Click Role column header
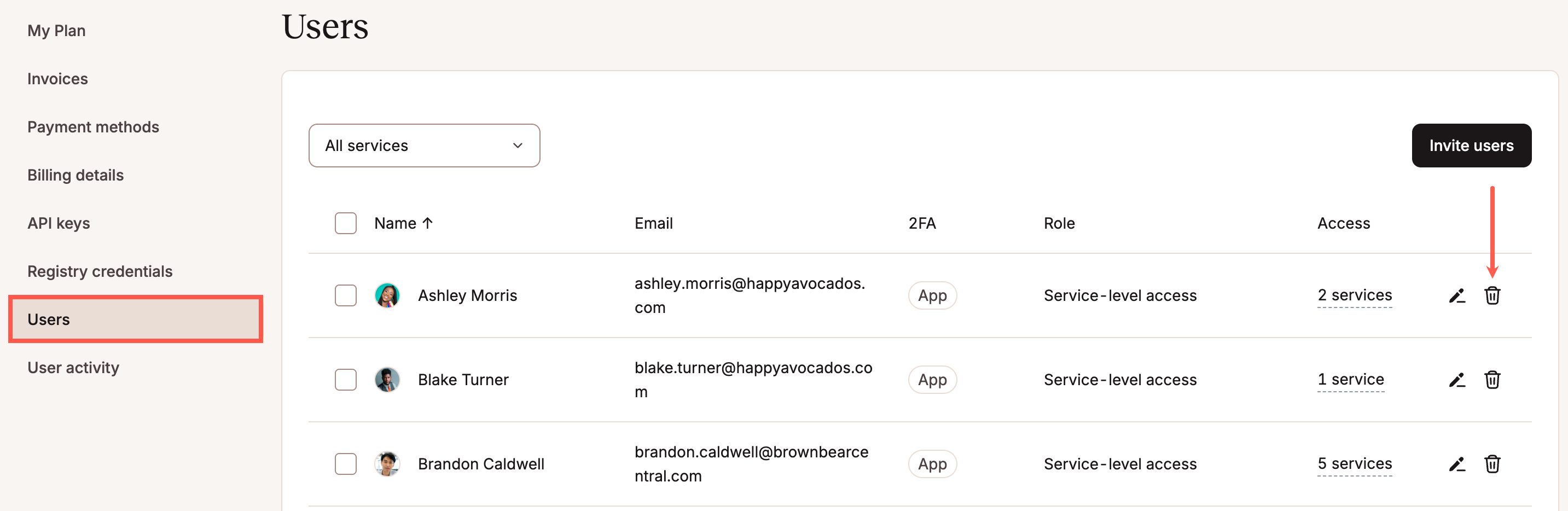 [x=1059, y=224]
